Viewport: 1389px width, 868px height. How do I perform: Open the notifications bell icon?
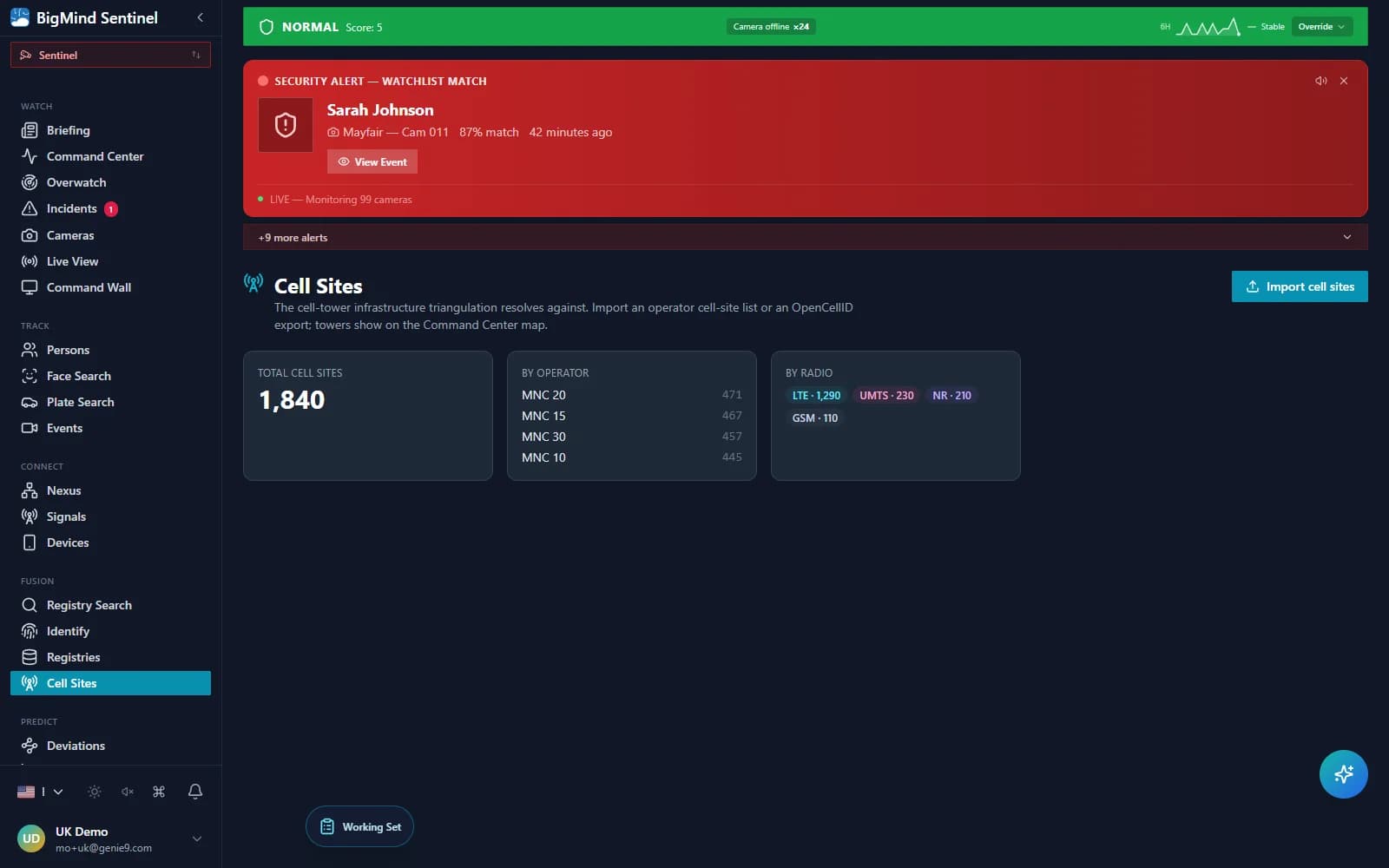[195, 791]
